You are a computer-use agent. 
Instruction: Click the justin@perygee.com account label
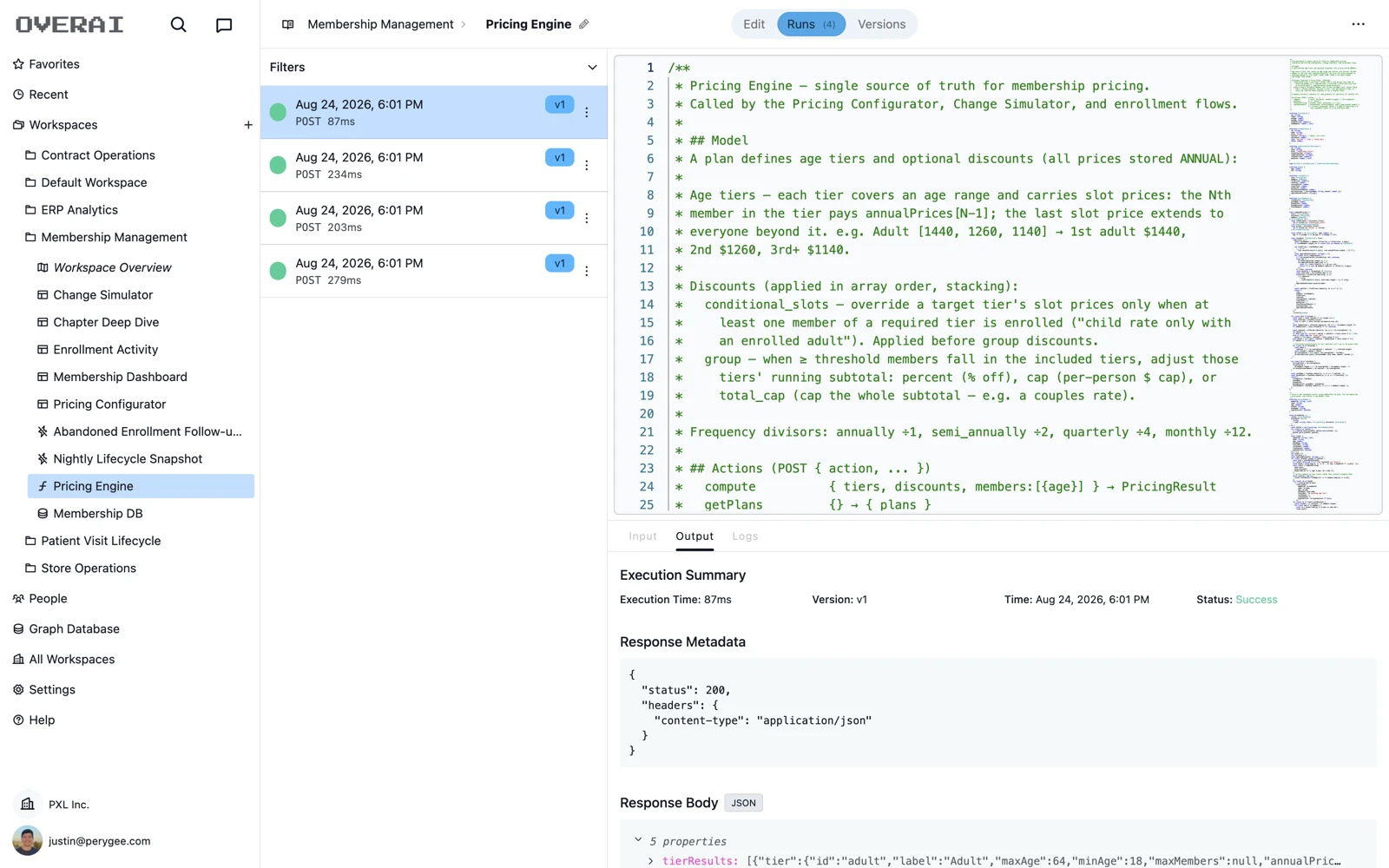(99, 841)
